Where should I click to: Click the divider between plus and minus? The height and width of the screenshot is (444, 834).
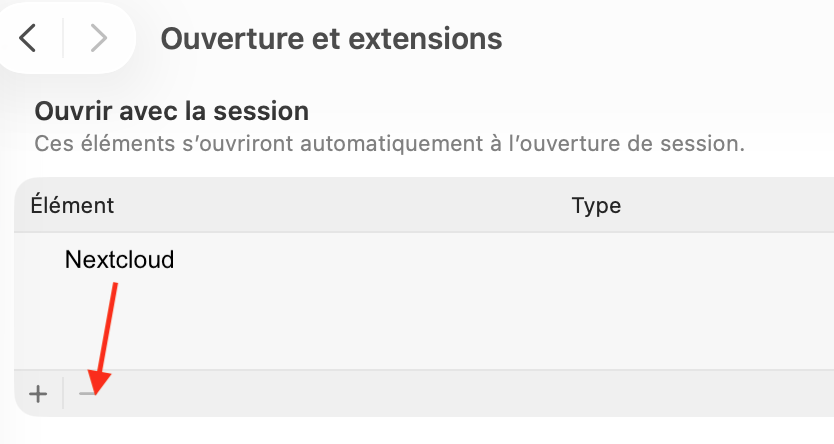click(x=63, y=394)
